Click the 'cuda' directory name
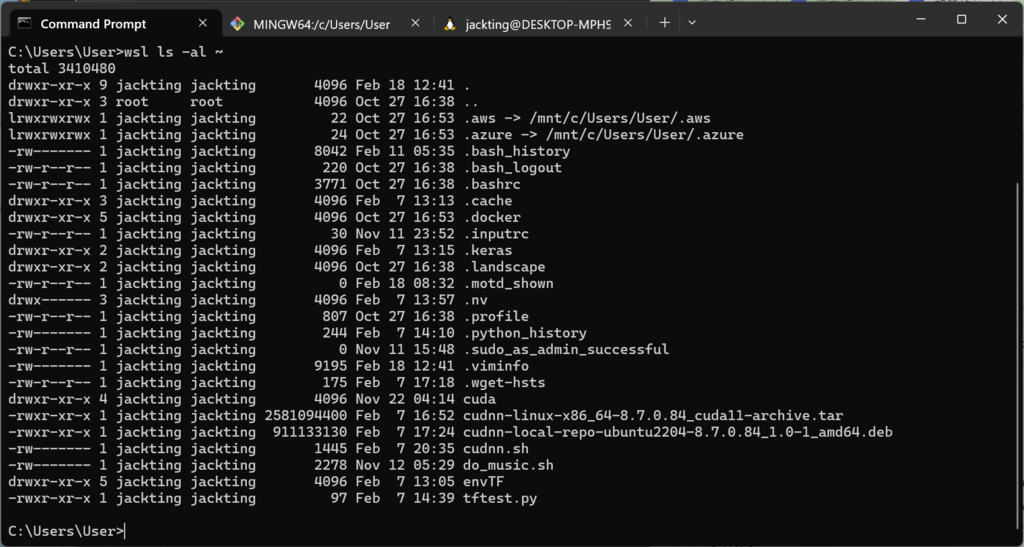This screenshot has width=1024, height=547. (x=479, y=399)
